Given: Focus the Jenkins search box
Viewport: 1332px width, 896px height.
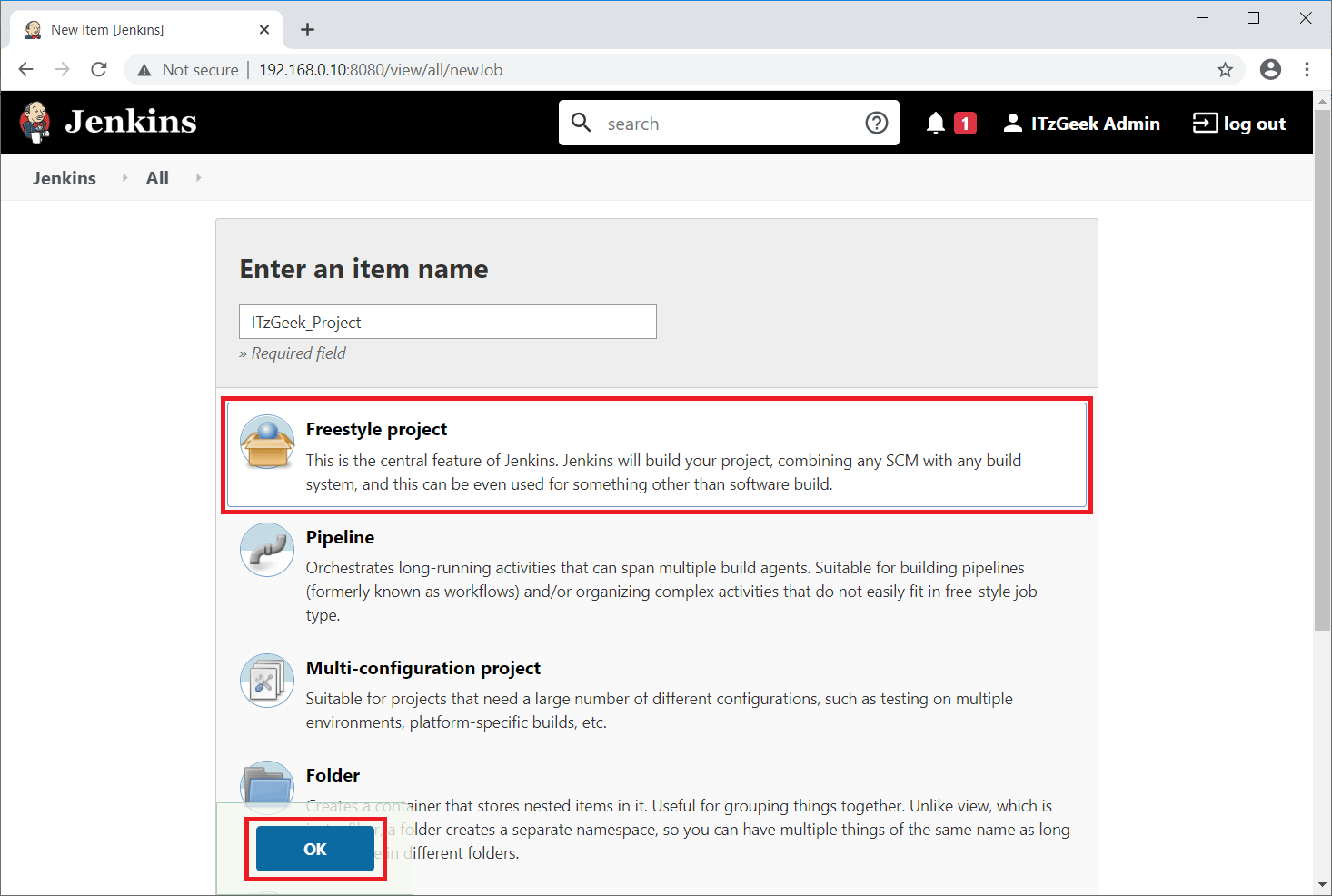Looking at the screenshot, I should 729,123.
